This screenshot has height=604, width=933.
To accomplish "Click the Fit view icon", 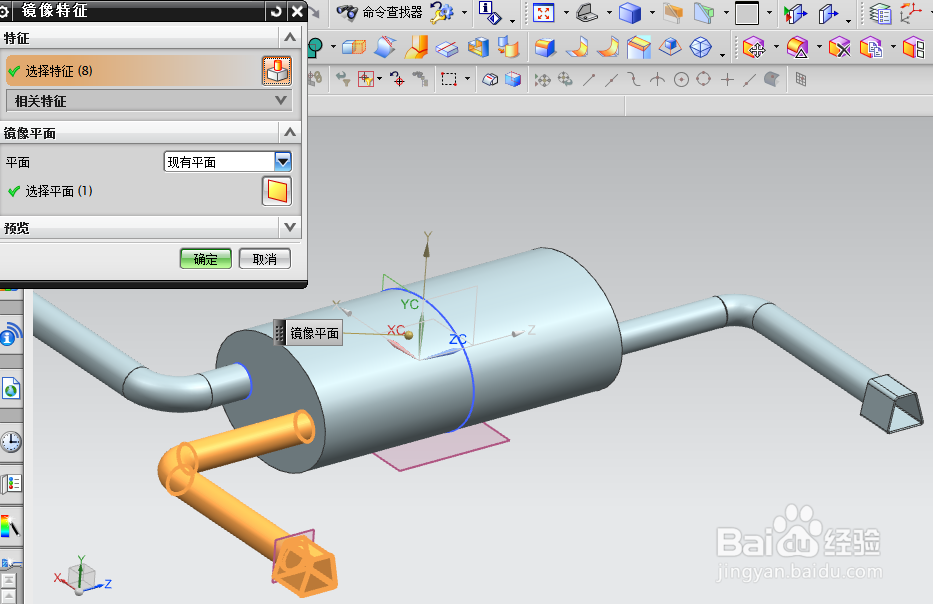I will point(543,12).
